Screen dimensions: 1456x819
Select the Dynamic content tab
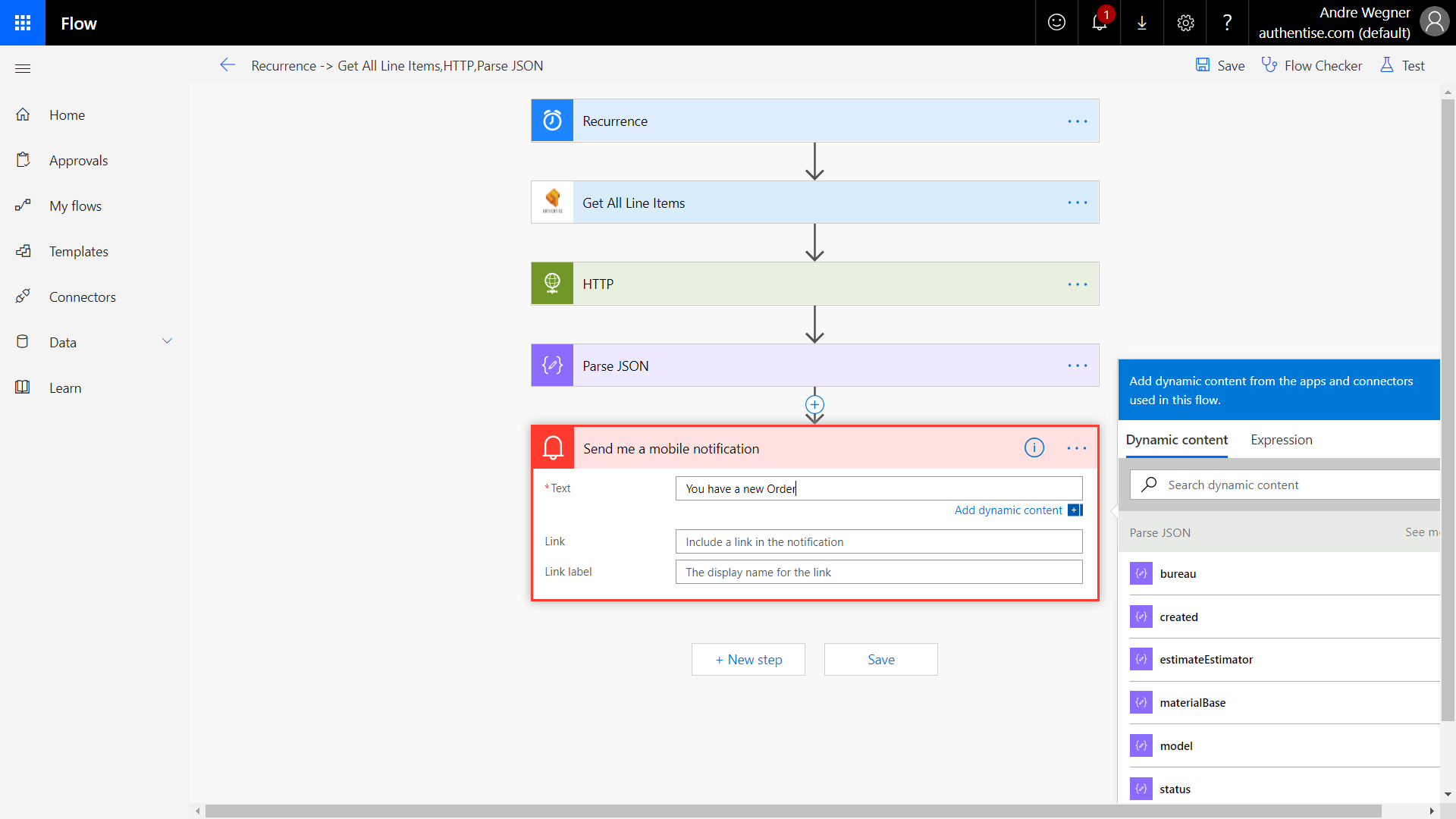tap(1176, 440)
